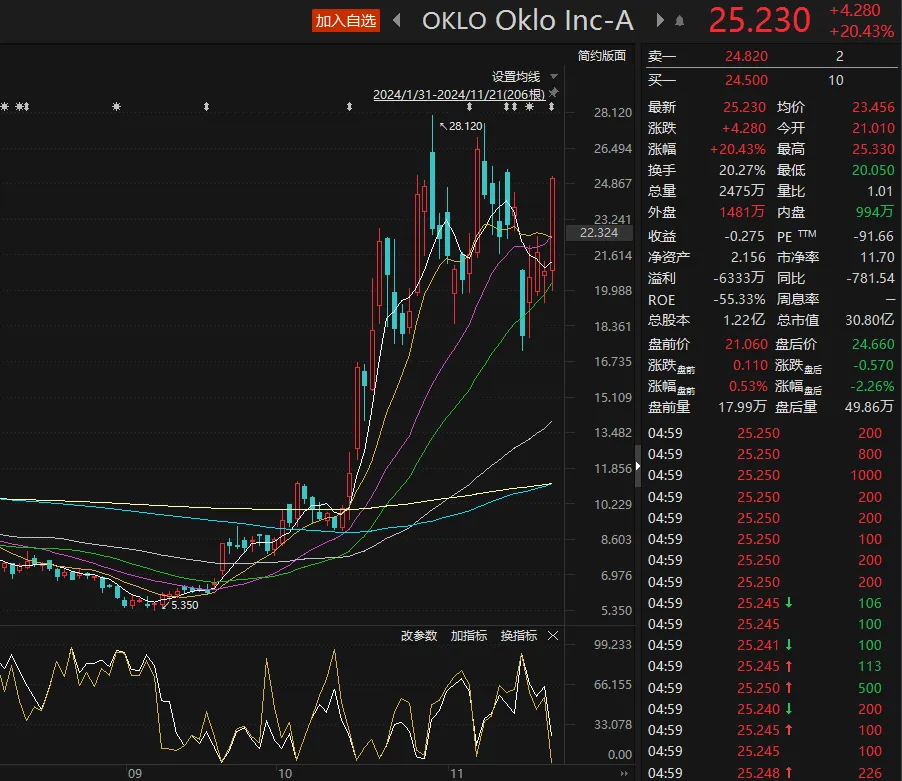The width and height of the screenshot is (902, 781).
Task: Click the 盘前价 value 21.060
Action: 746,344
